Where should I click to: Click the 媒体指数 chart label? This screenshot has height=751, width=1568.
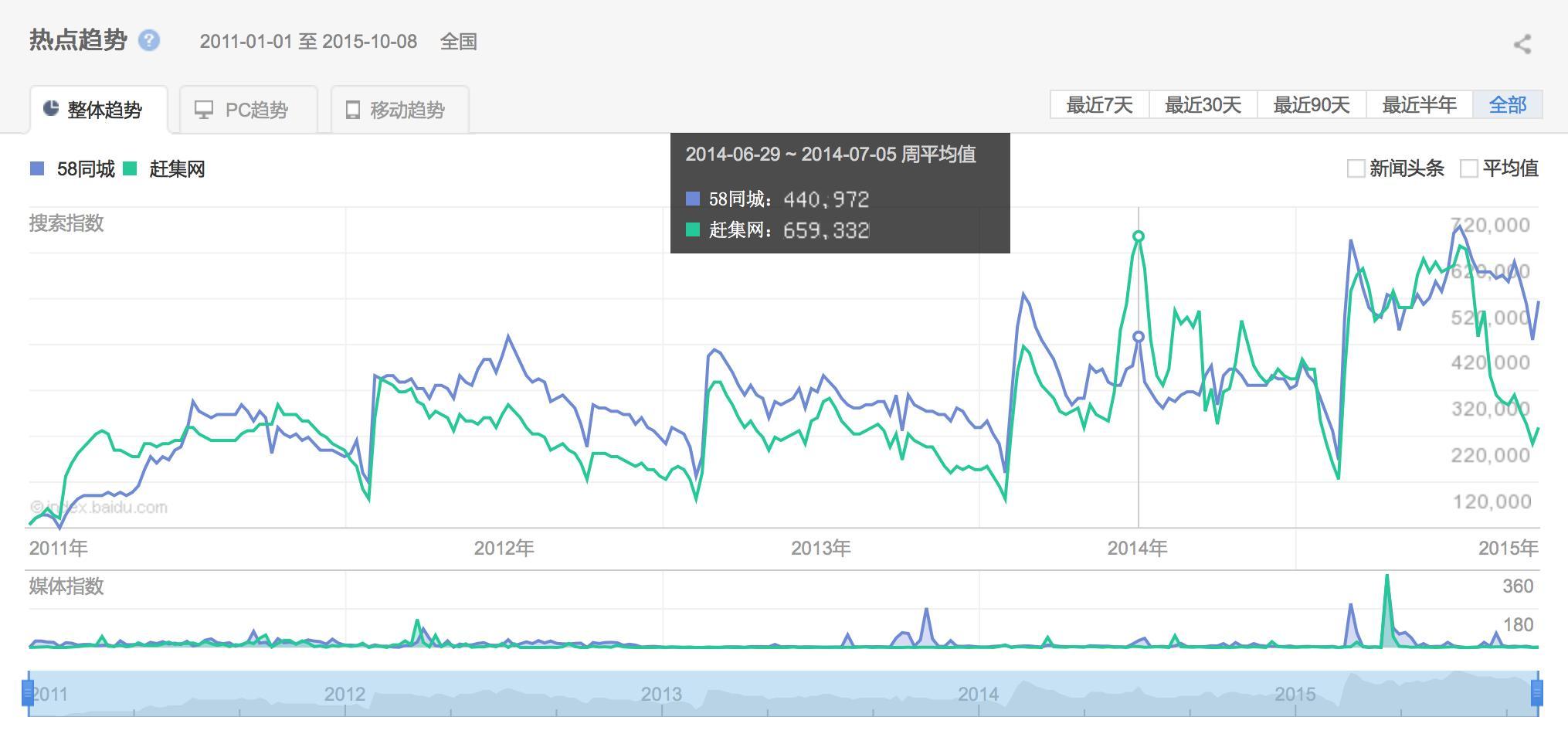point(66,586)
